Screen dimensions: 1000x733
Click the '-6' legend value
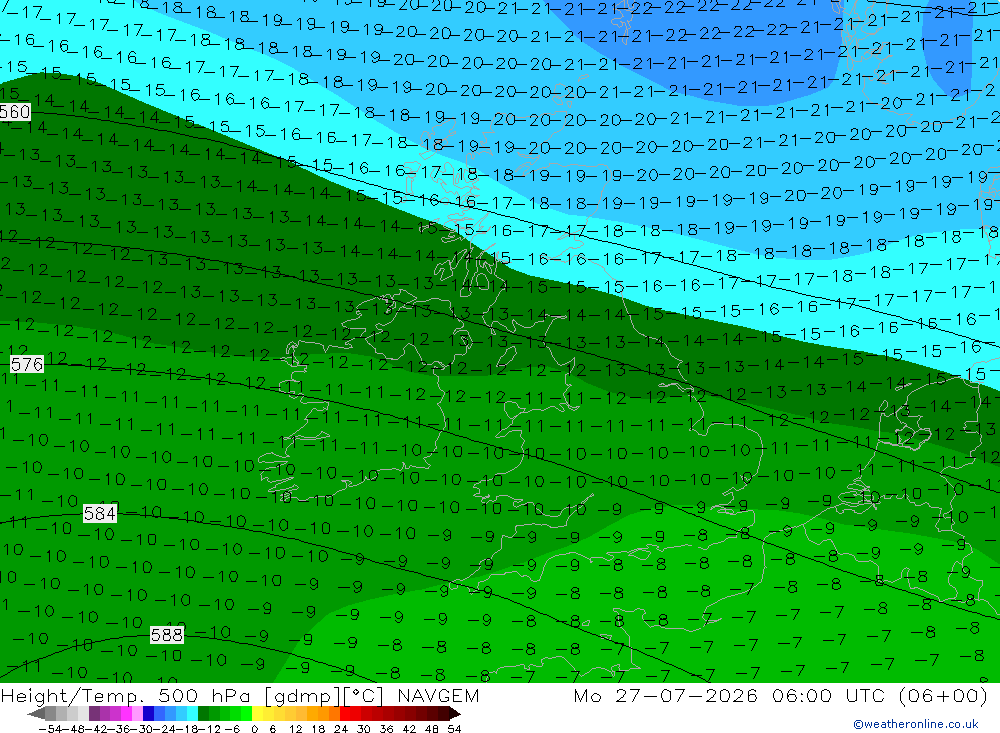pos(232,729)
